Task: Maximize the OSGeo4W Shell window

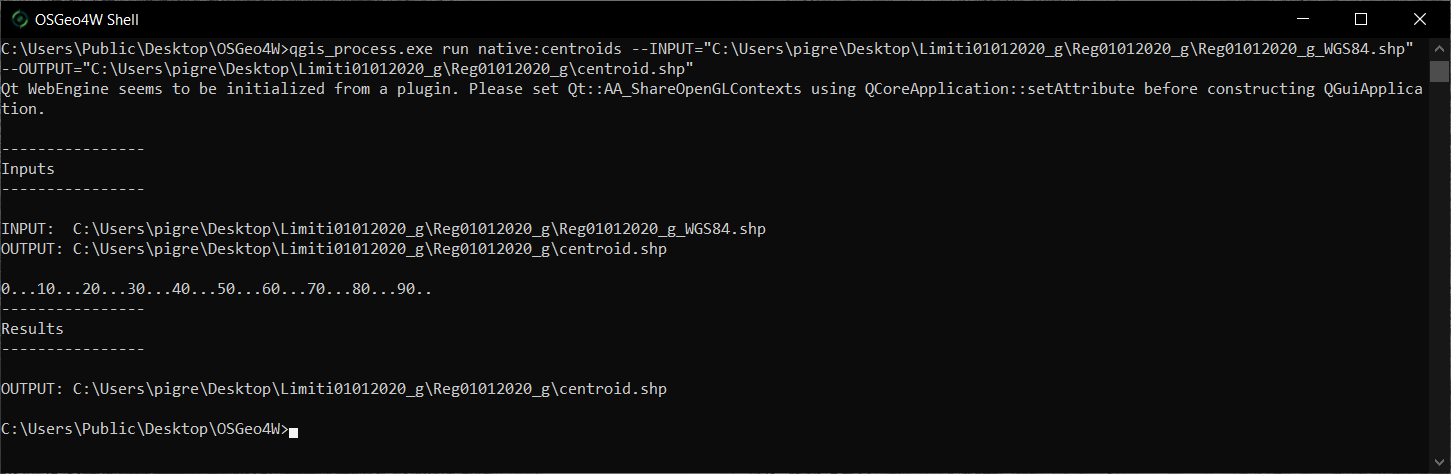Action: point(1361,18)
